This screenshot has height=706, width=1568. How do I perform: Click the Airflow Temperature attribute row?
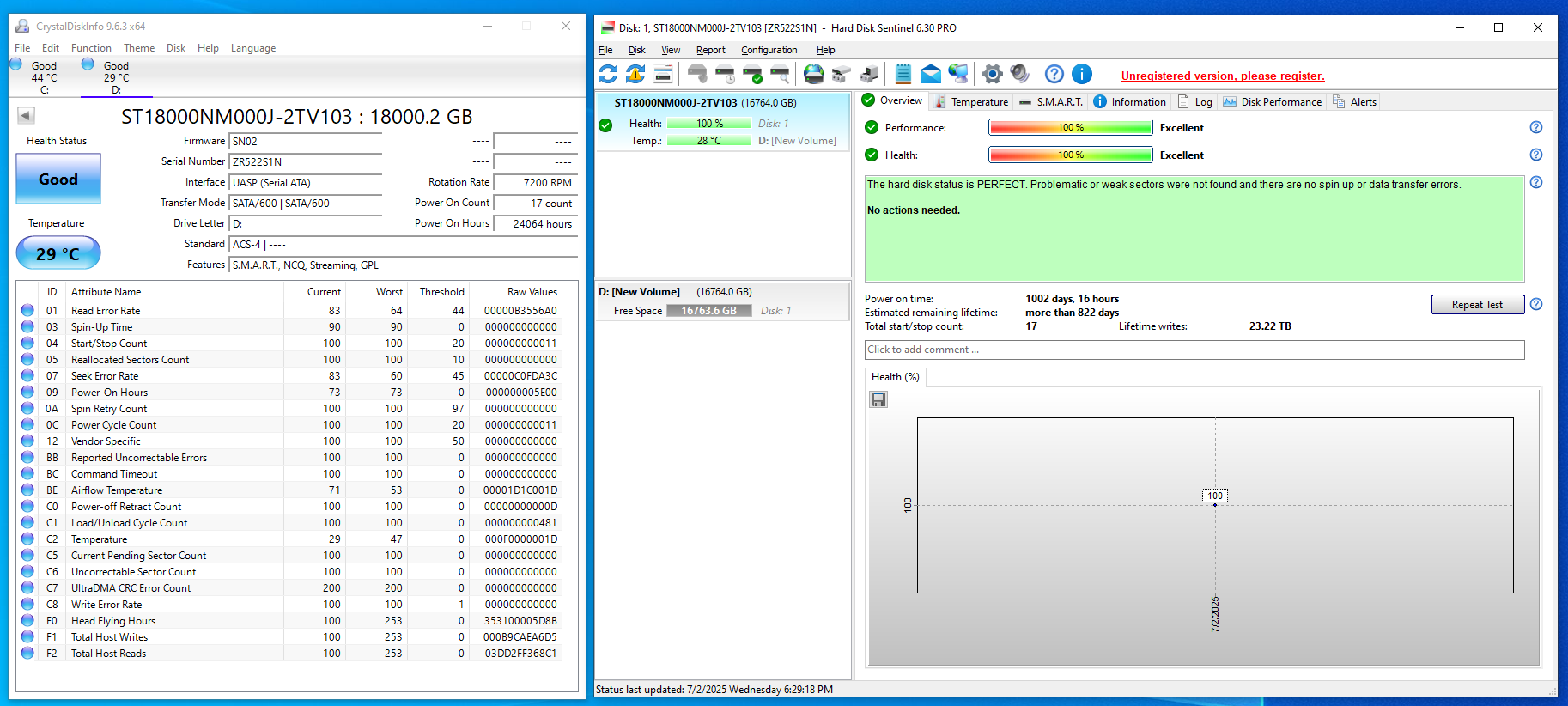pos(291,490)
